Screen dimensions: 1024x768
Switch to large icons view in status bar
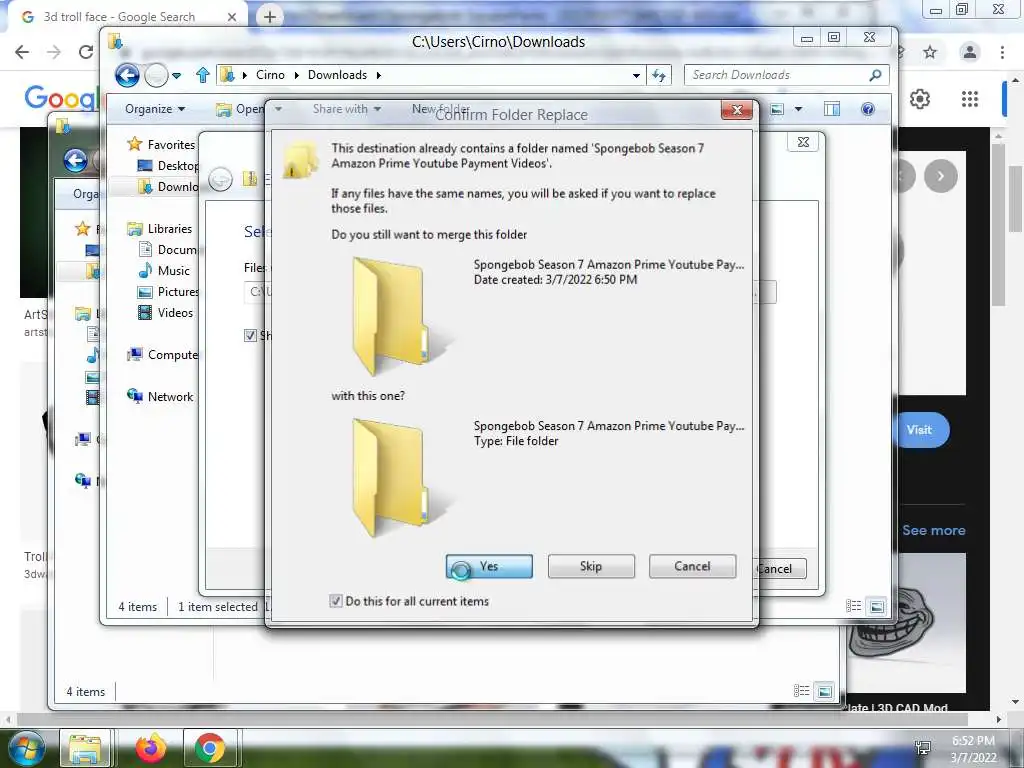click(x=877, y=607)
